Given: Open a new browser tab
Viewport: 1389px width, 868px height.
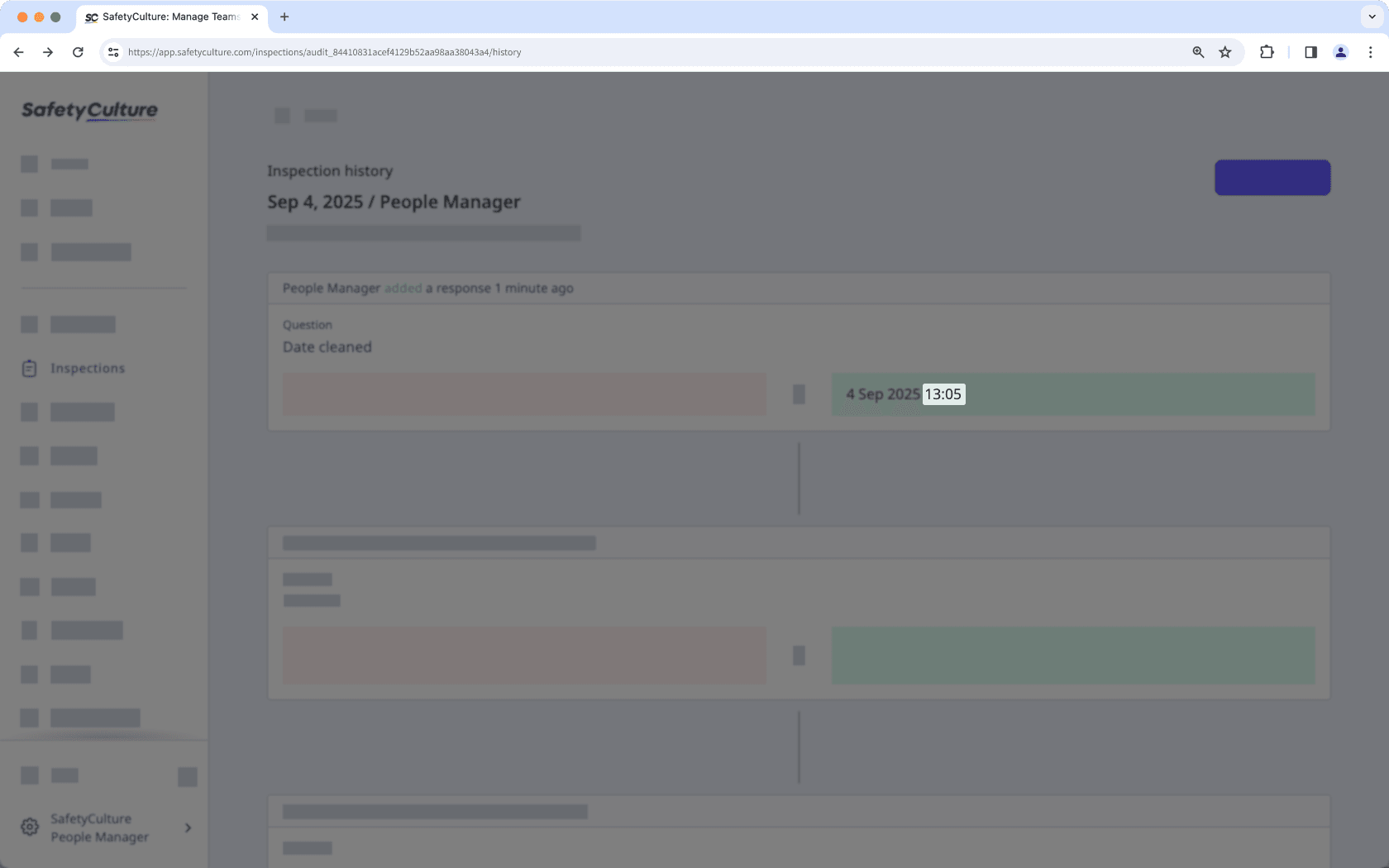Looking at the screenshot, I should coord(284,17).
